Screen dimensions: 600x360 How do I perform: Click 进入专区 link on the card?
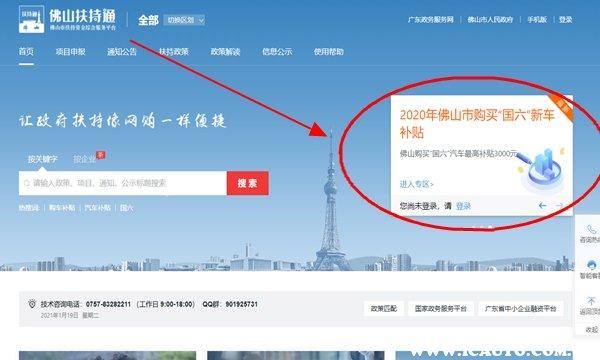[x=416, y=184]
